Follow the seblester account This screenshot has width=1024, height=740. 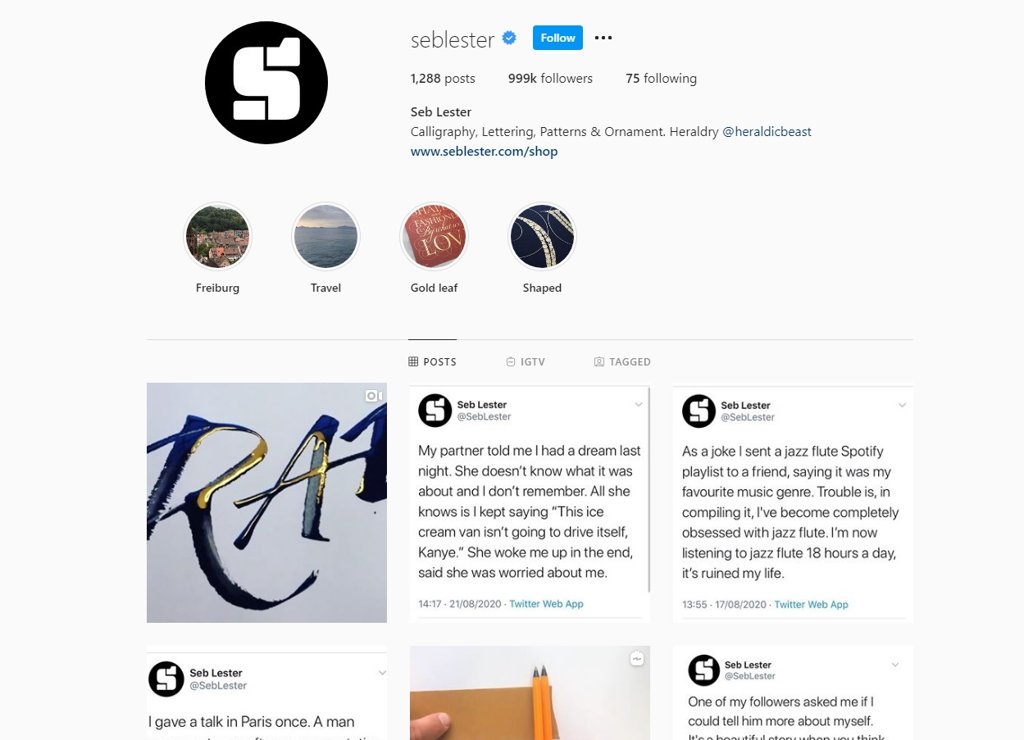[x=558, y=38]
